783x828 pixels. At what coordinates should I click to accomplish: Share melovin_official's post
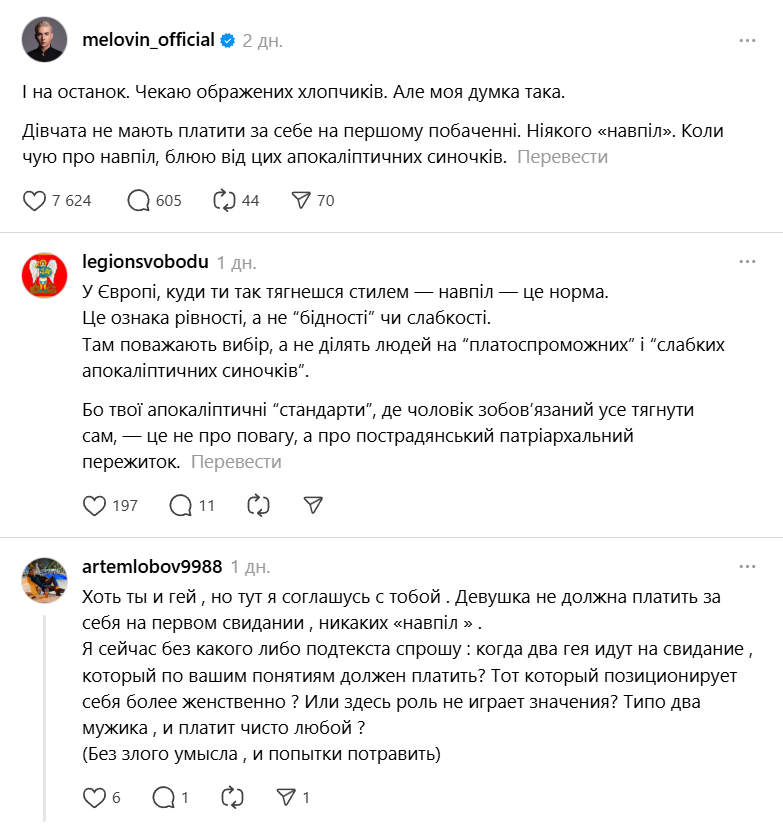[x=300, y=200]
